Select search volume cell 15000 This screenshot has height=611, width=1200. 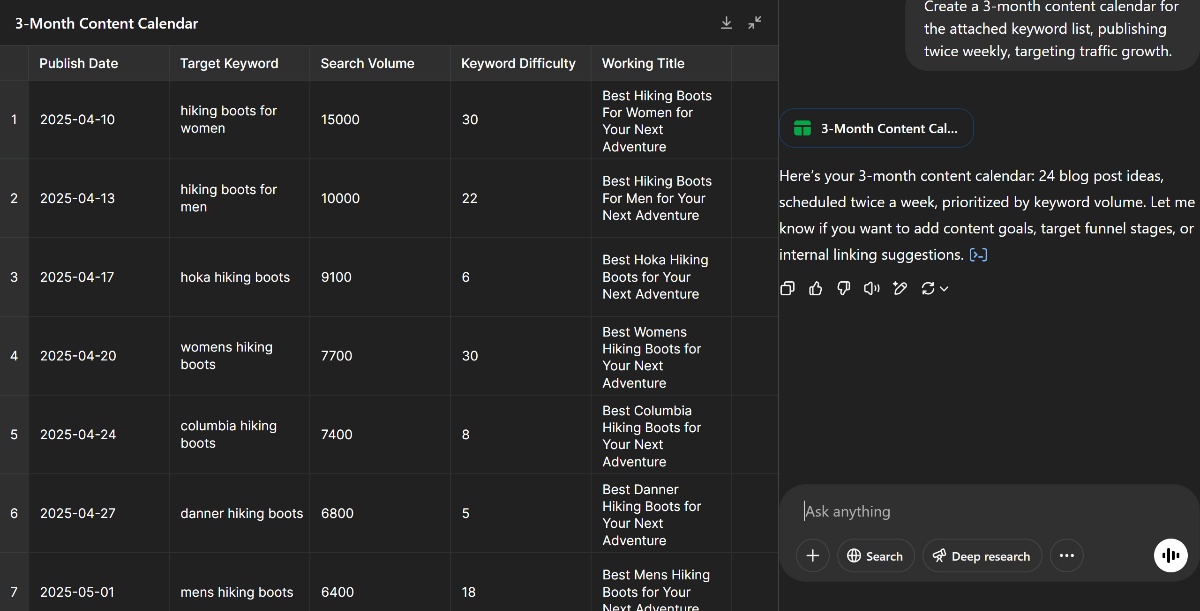pos(380,120)
